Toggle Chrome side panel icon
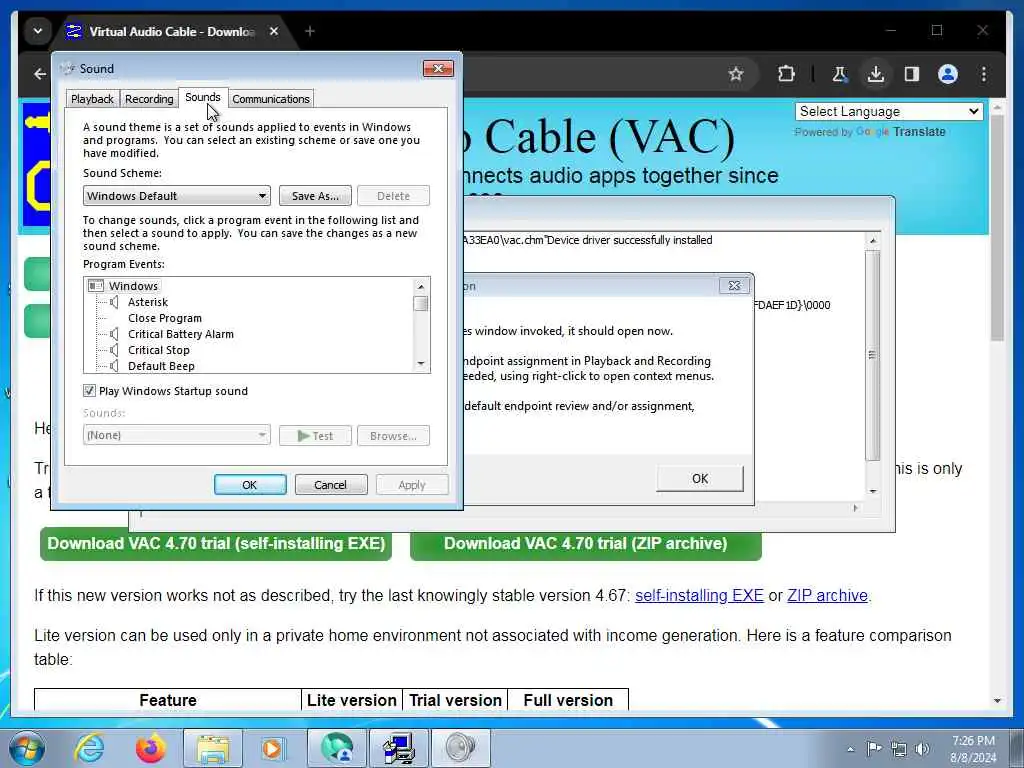 pyautogui.click(x=912, y=74)
